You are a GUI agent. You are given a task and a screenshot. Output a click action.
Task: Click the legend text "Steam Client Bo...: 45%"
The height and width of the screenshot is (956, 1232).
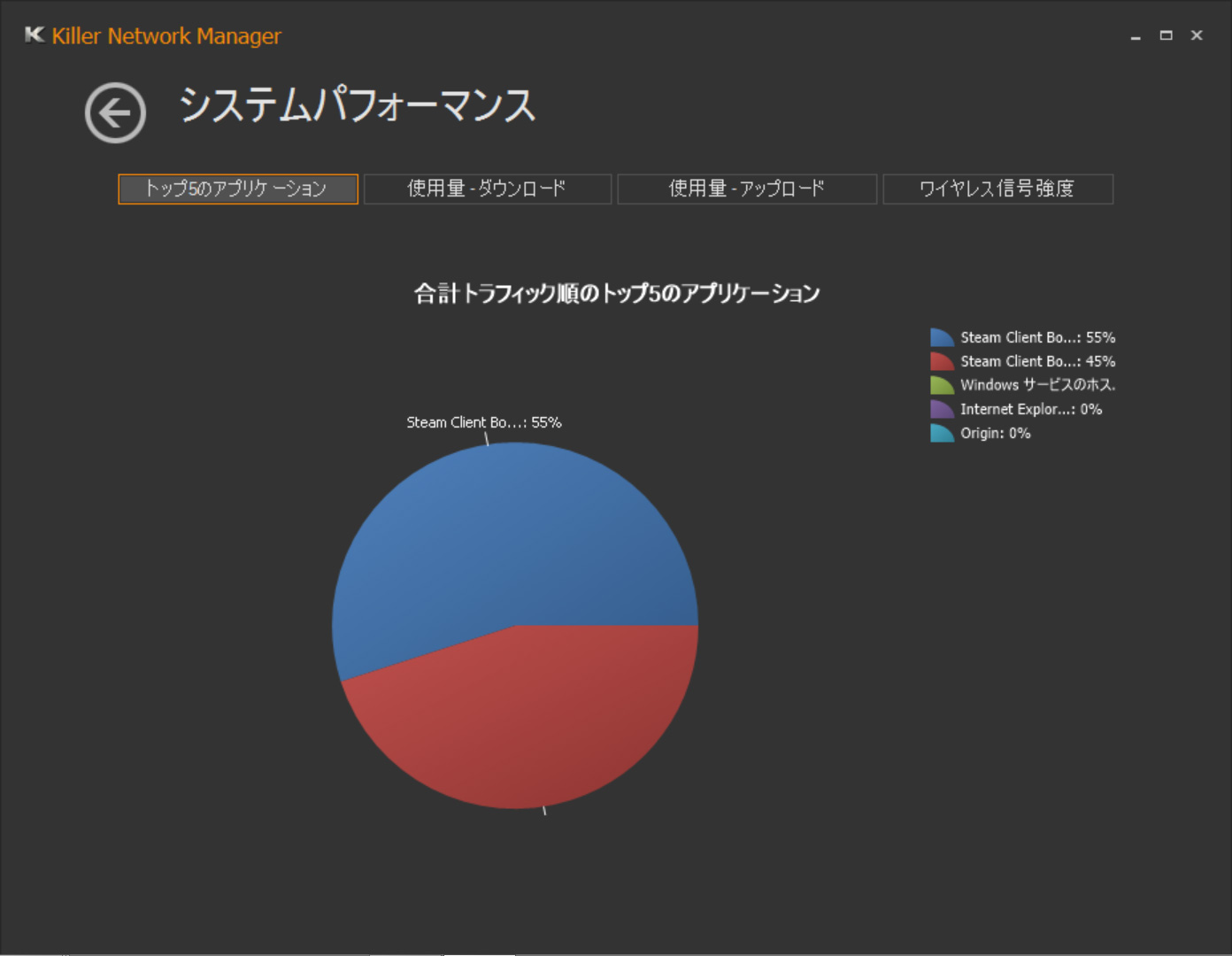coord(1038,361)
